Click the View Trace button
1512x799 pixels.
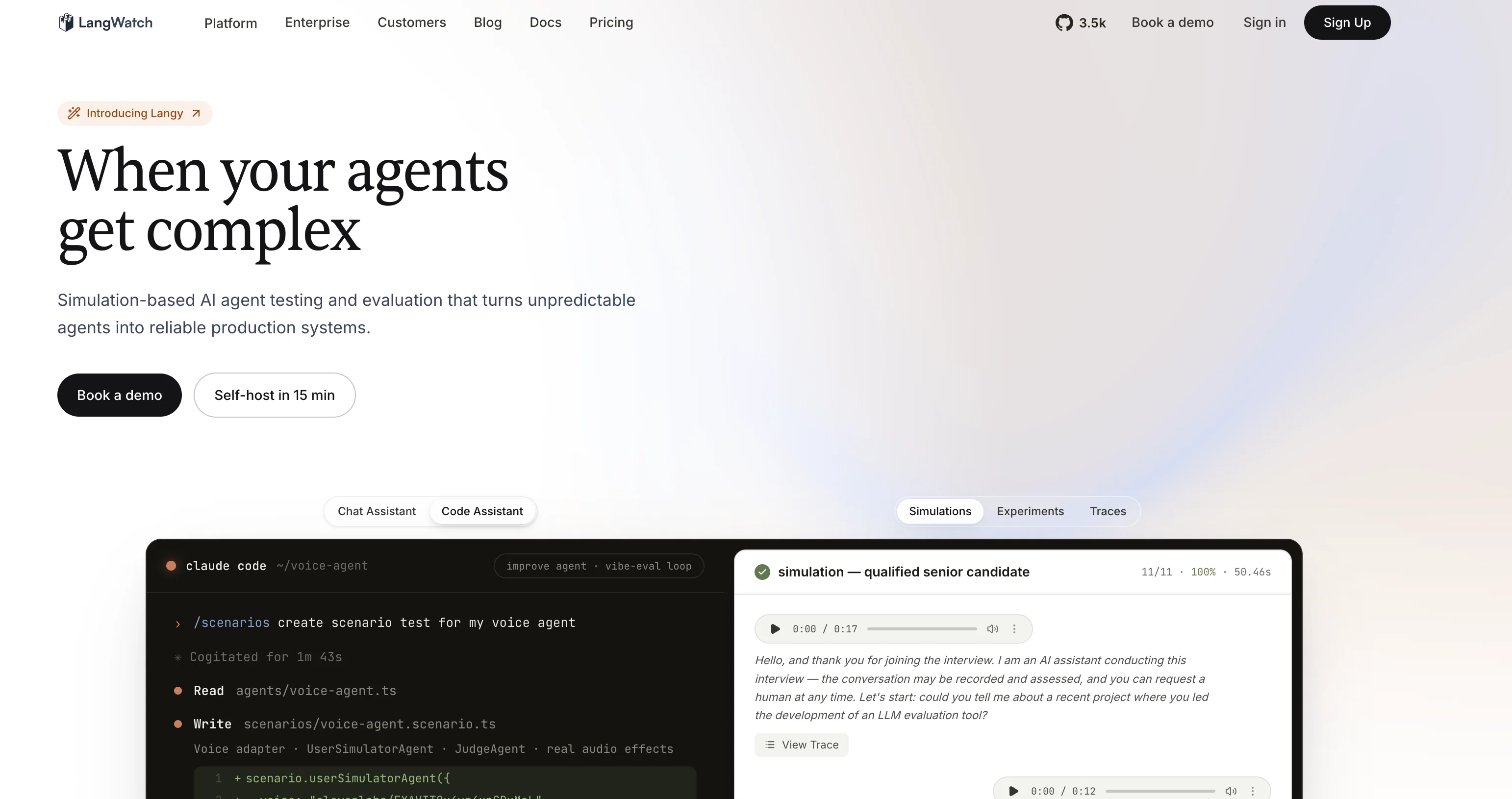click(x=801, y=745)
